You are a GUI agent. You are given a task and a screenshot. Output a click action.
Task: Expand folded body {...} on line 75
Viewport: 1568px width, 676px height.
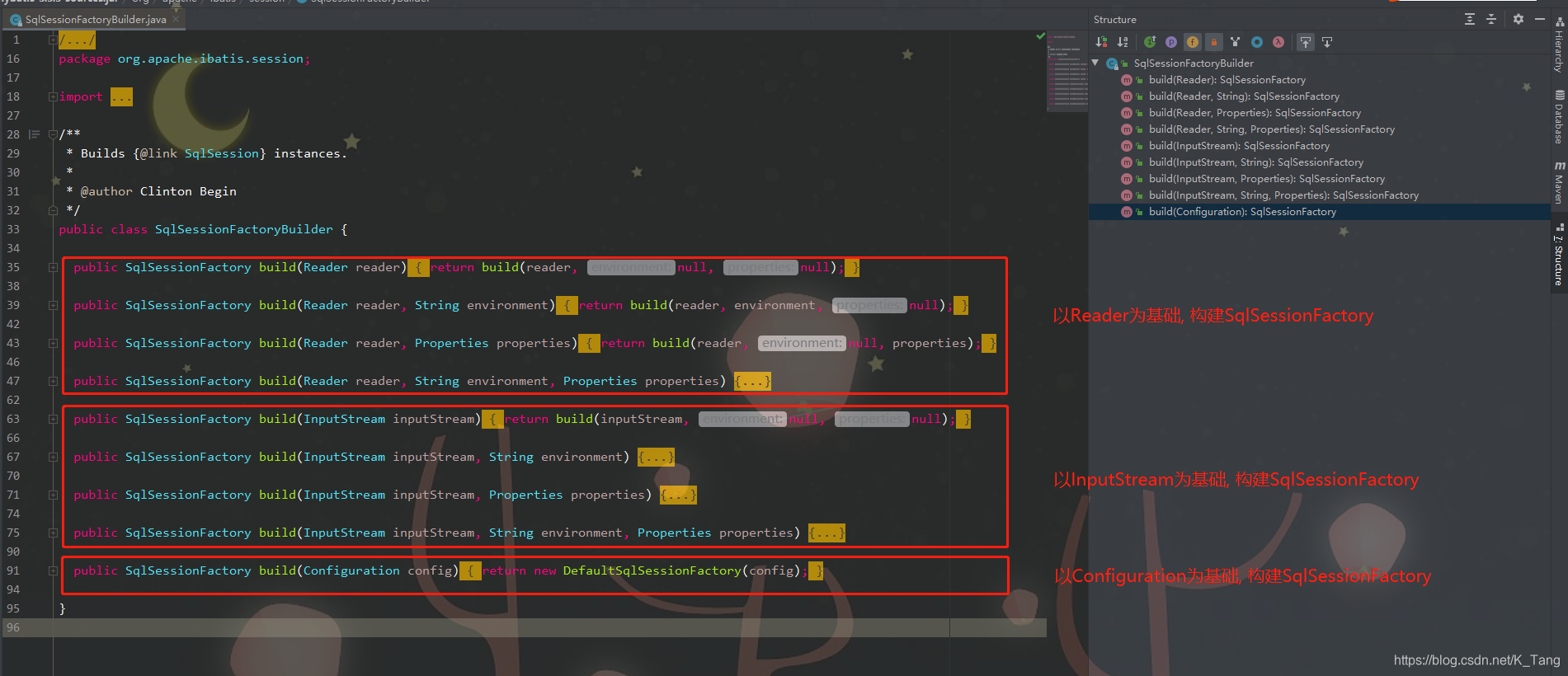click(x=826, y=533)
